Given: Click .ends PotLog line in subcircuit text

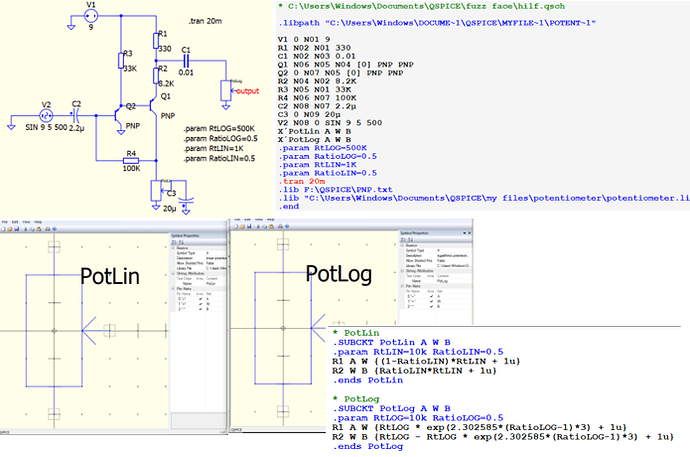Looking at the screenshot, I should coord(367,446).
